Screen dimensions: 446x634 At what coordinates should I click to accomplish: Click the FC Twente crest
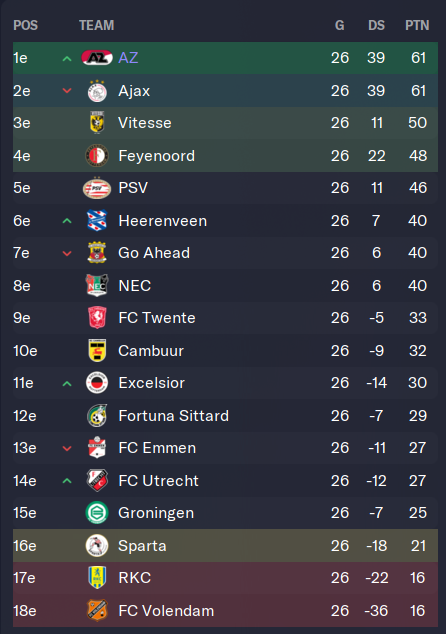coord(97,317)
